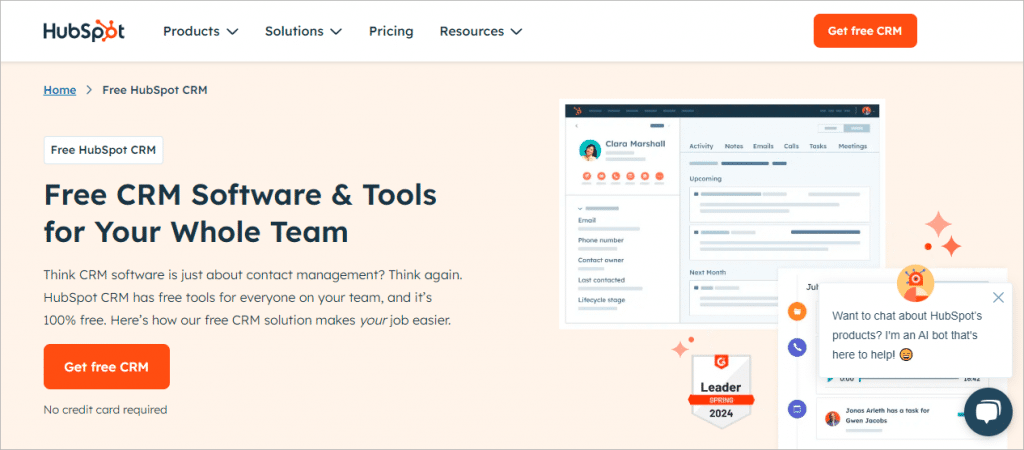Click the 'Lifecycle stage' field label
Viewport: 1024px width, 450px height.
click(601, 300)
